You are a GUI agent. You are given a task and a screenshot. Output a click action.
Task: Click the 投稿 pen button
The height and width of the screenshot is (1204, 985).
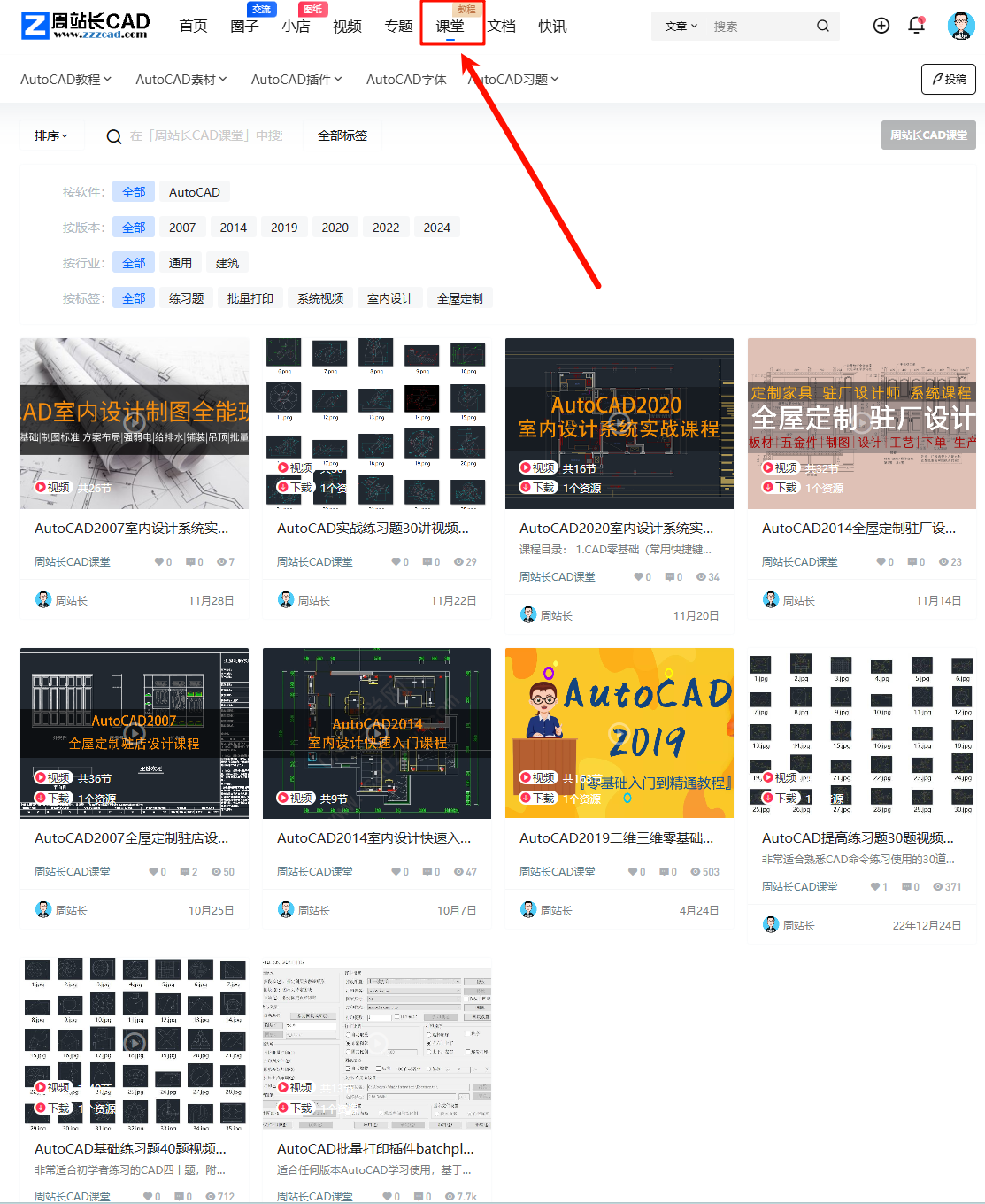click(x=949, y=79)
